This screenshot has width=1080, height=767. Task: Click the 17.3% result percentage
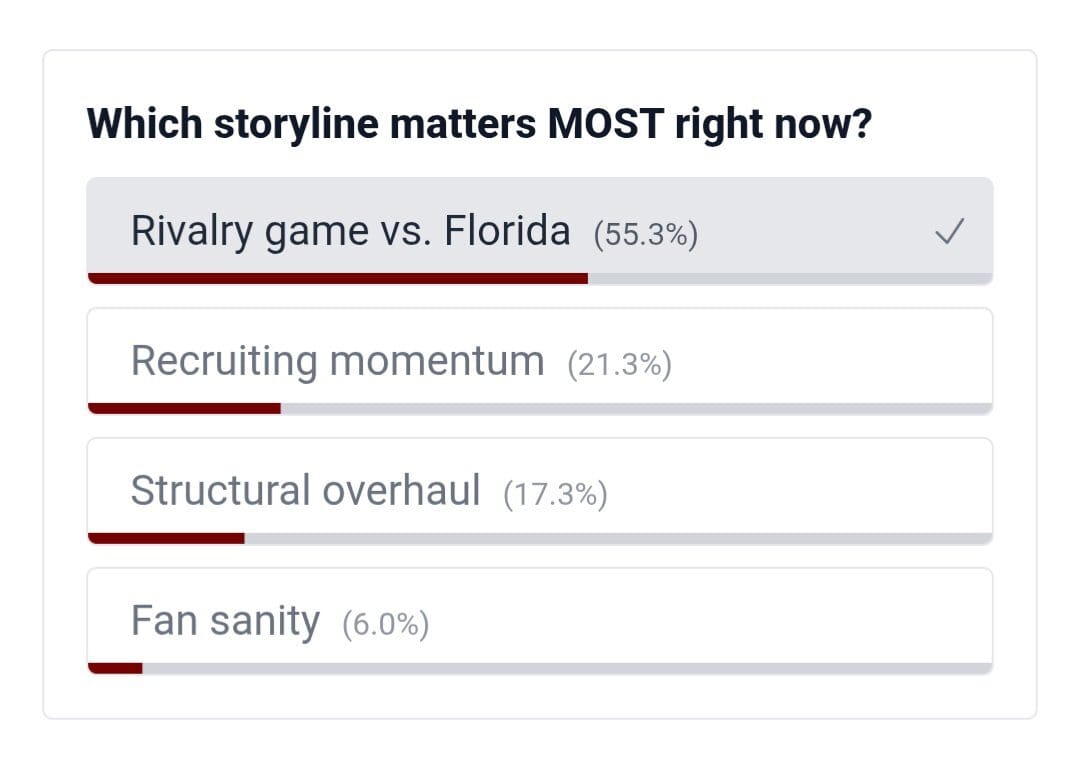coord(555,495)
